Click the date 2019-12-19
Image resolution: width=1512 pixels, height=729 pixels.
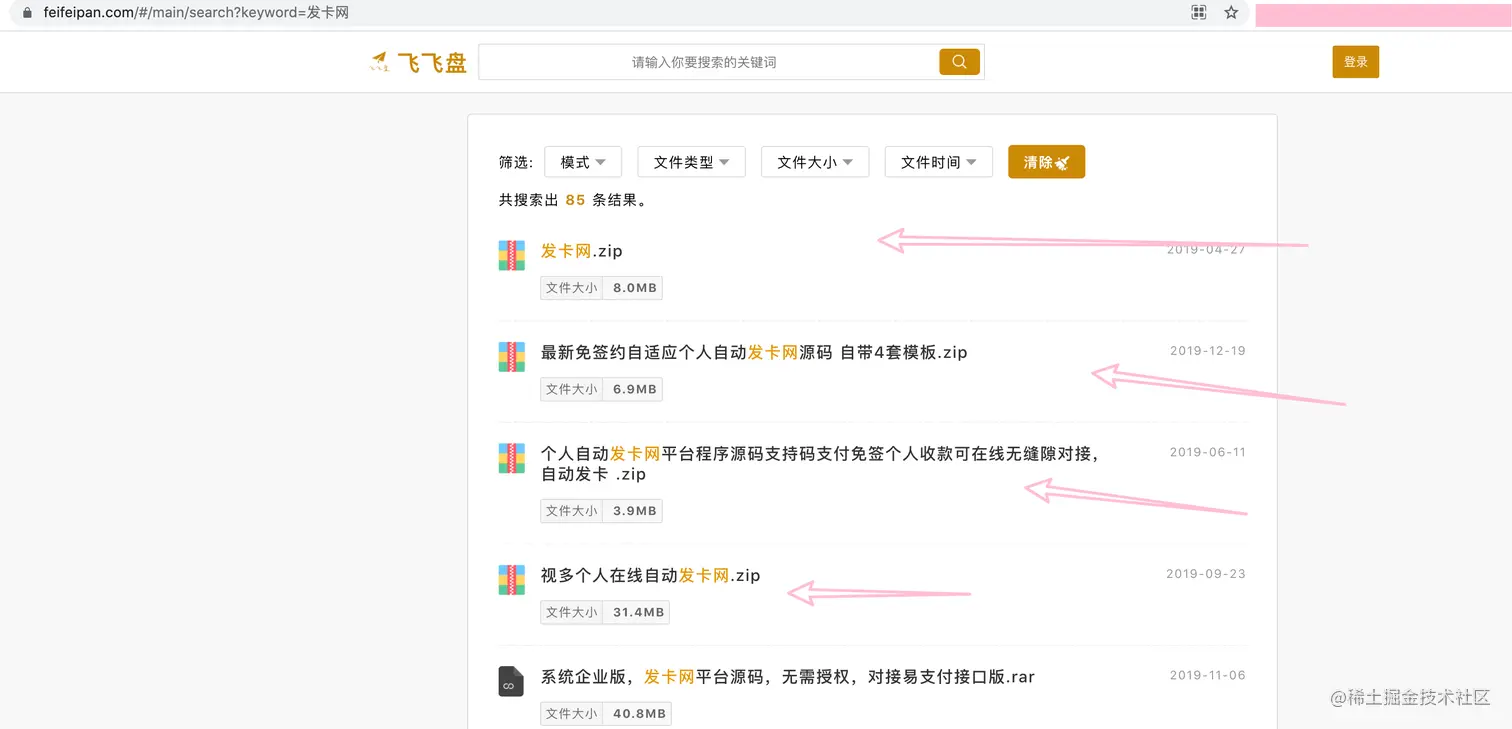pos(1208,351)
